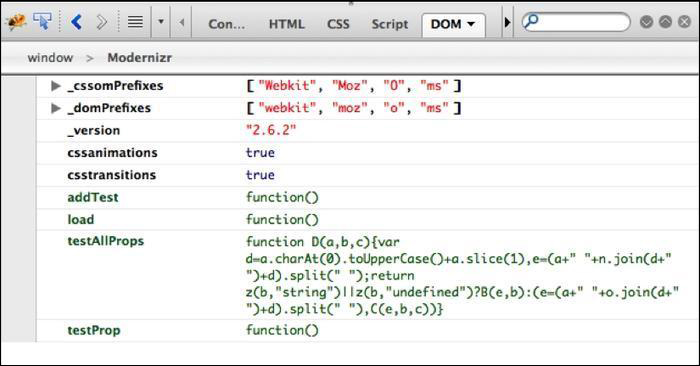Open the DOM tab dropdown arrow

pos(471,24)
